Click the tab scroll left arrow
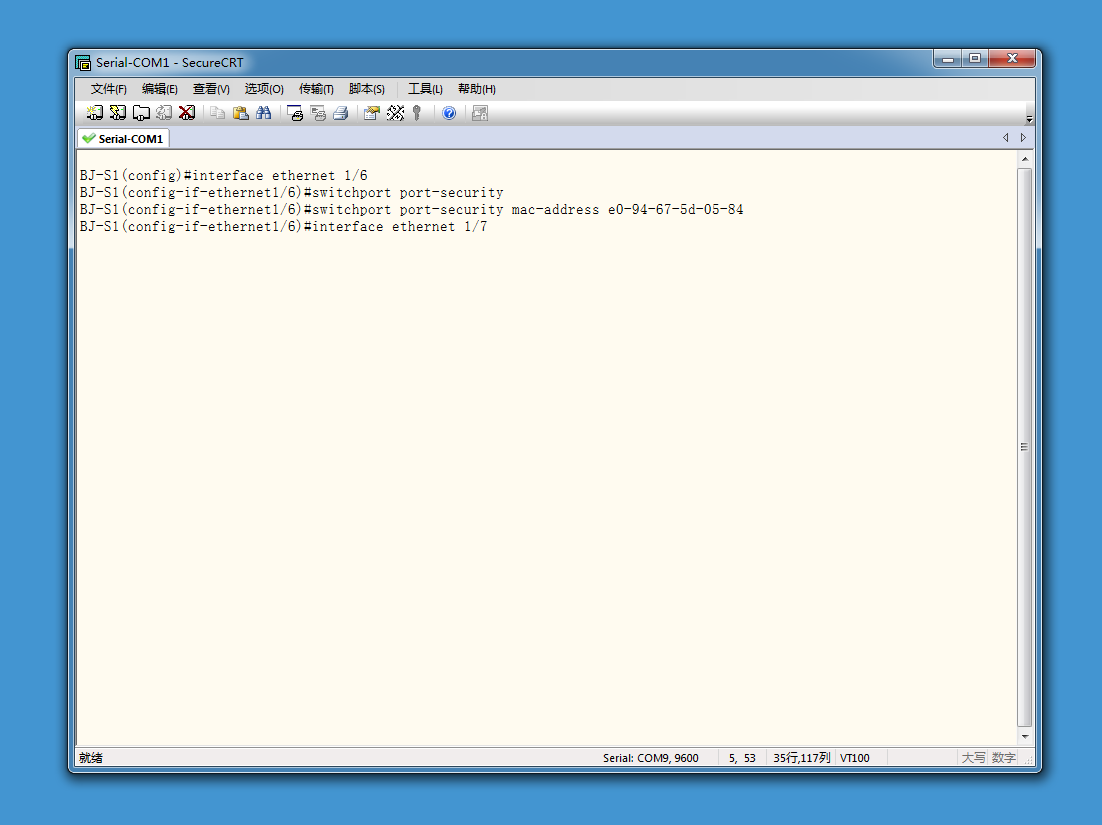The image size is (1102, 825). coord(1006,138)
